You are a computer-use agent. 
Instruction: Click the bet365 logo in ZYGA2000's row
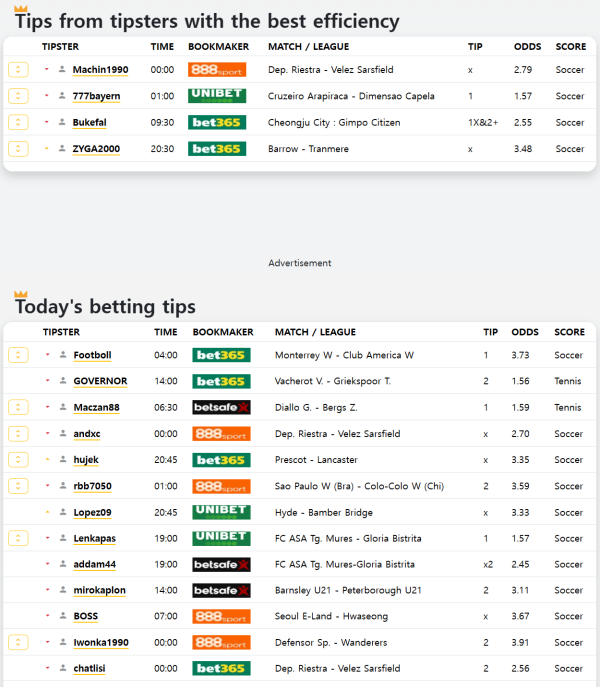coord(216,149)
